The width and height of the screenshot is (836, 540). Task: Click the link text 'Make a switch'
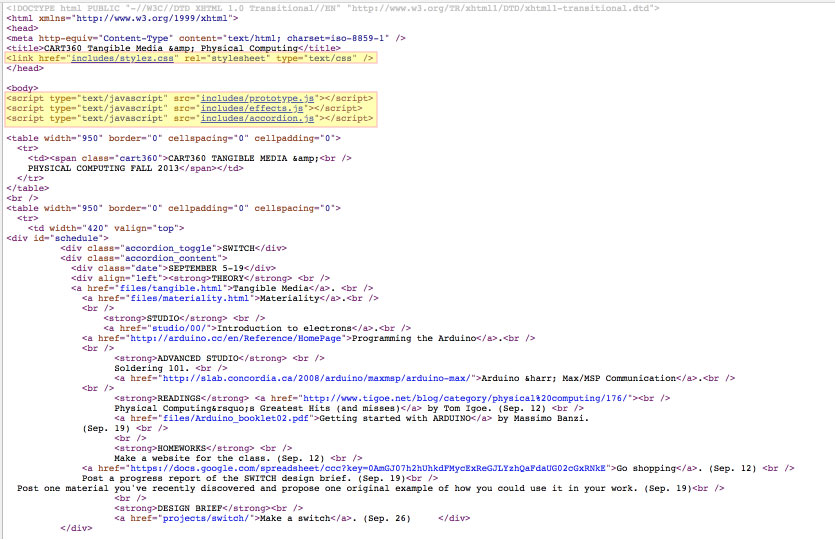[x=294, y=518]
